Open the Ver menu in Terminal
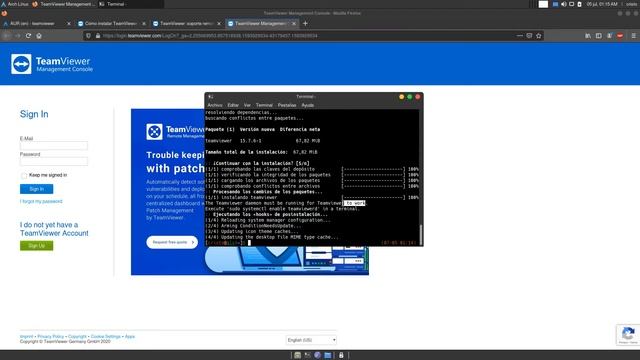This screenshot has width=640, height=360. click(247, 105)
